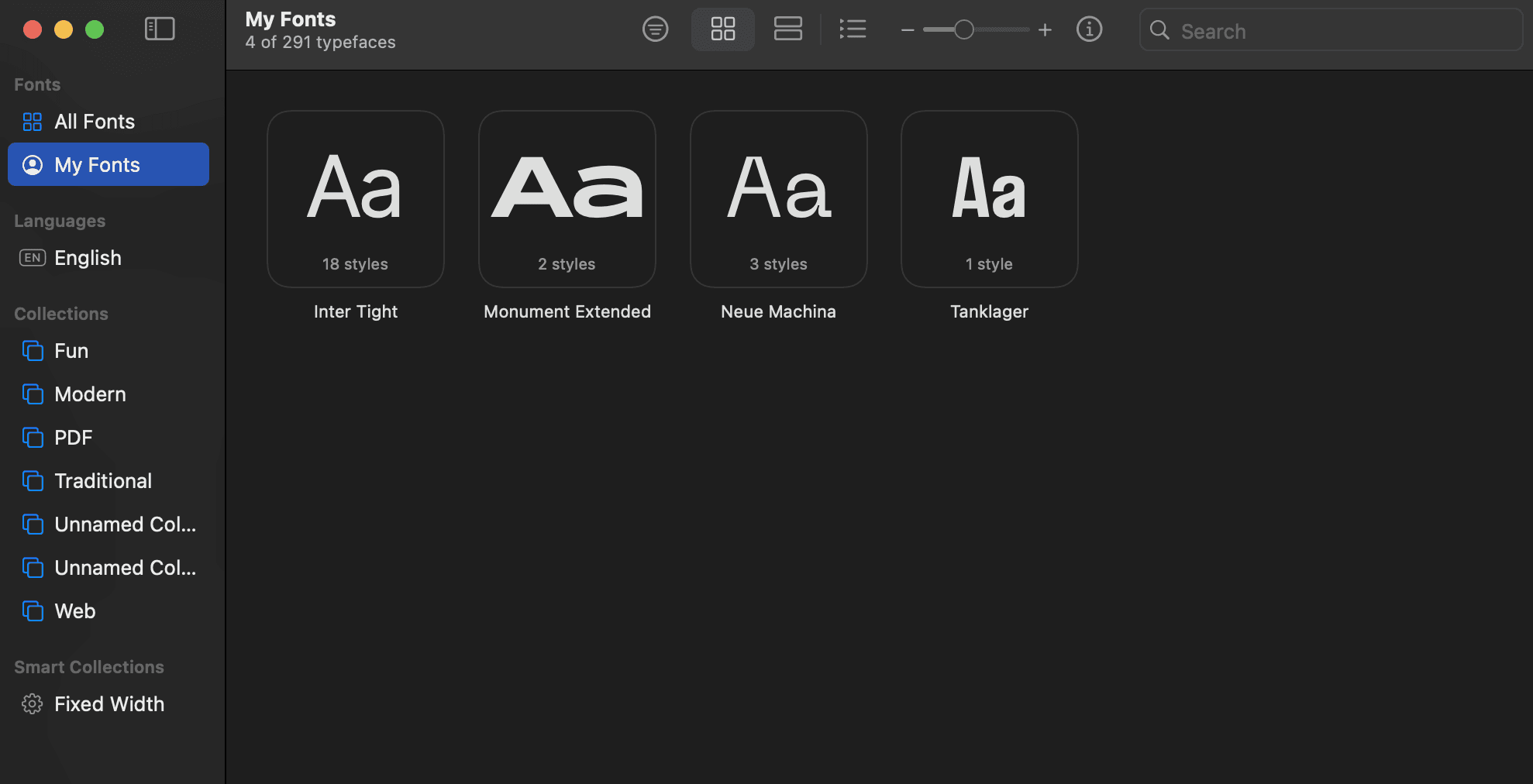The width and height of the screenshot is (1533, 784).
Task: Click the magnifying glass search icon
Action: (1159, 30)
